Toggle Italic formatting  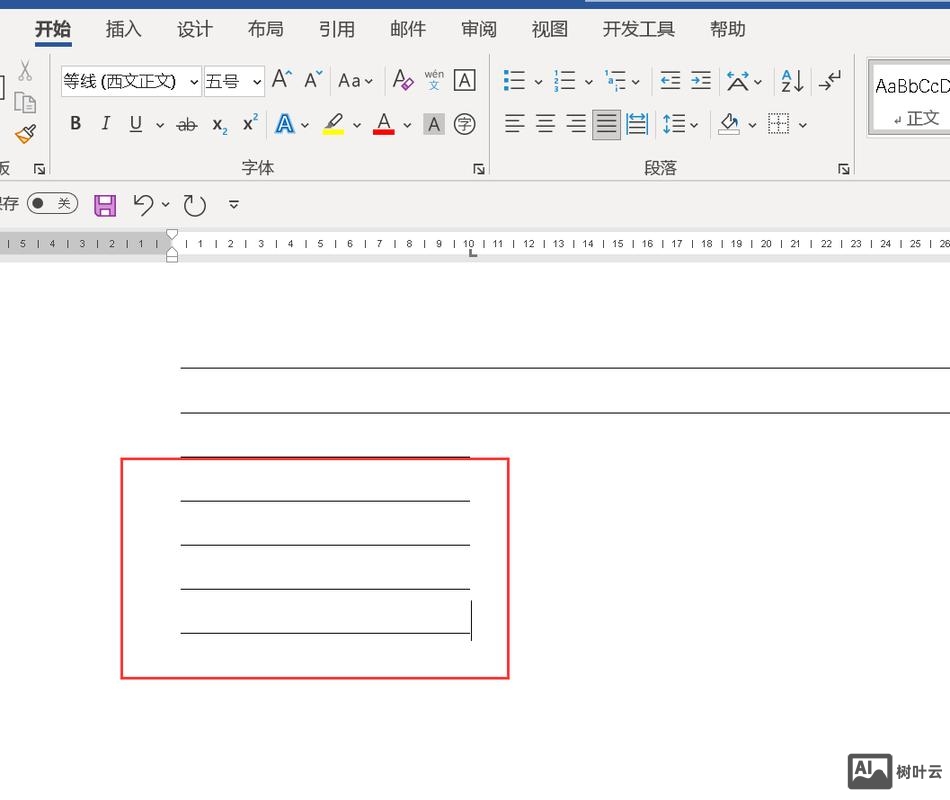tap(105, 125)
